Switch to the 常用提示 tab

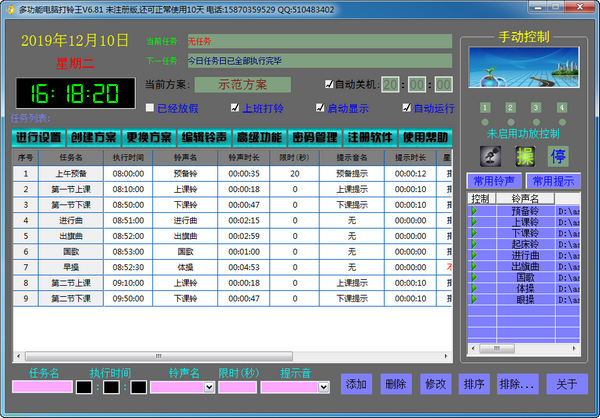(x=554, y=181)
